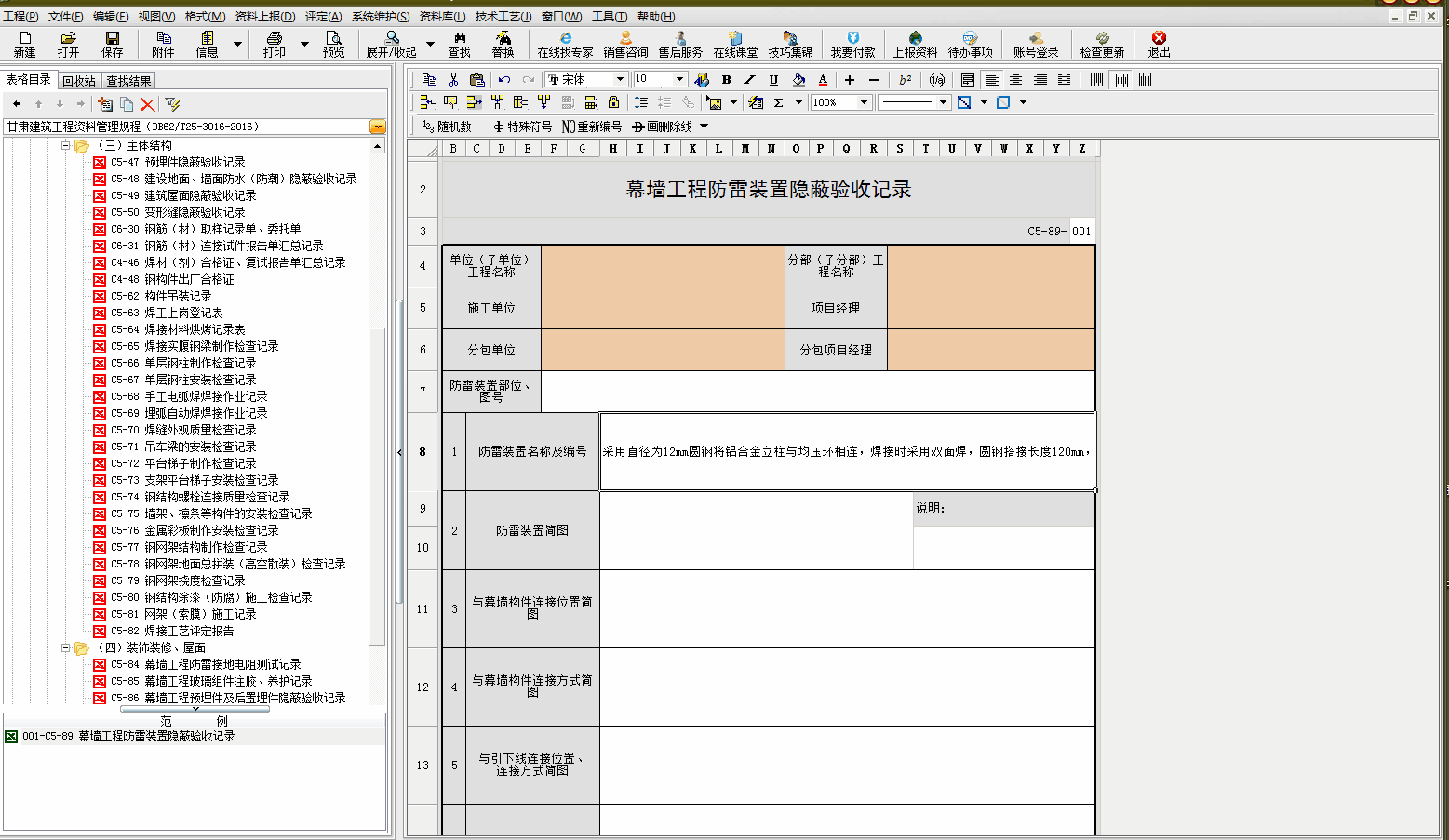
Task: Click the 保存 (Save) toolbar icon
Action: [x=112, y=44]
